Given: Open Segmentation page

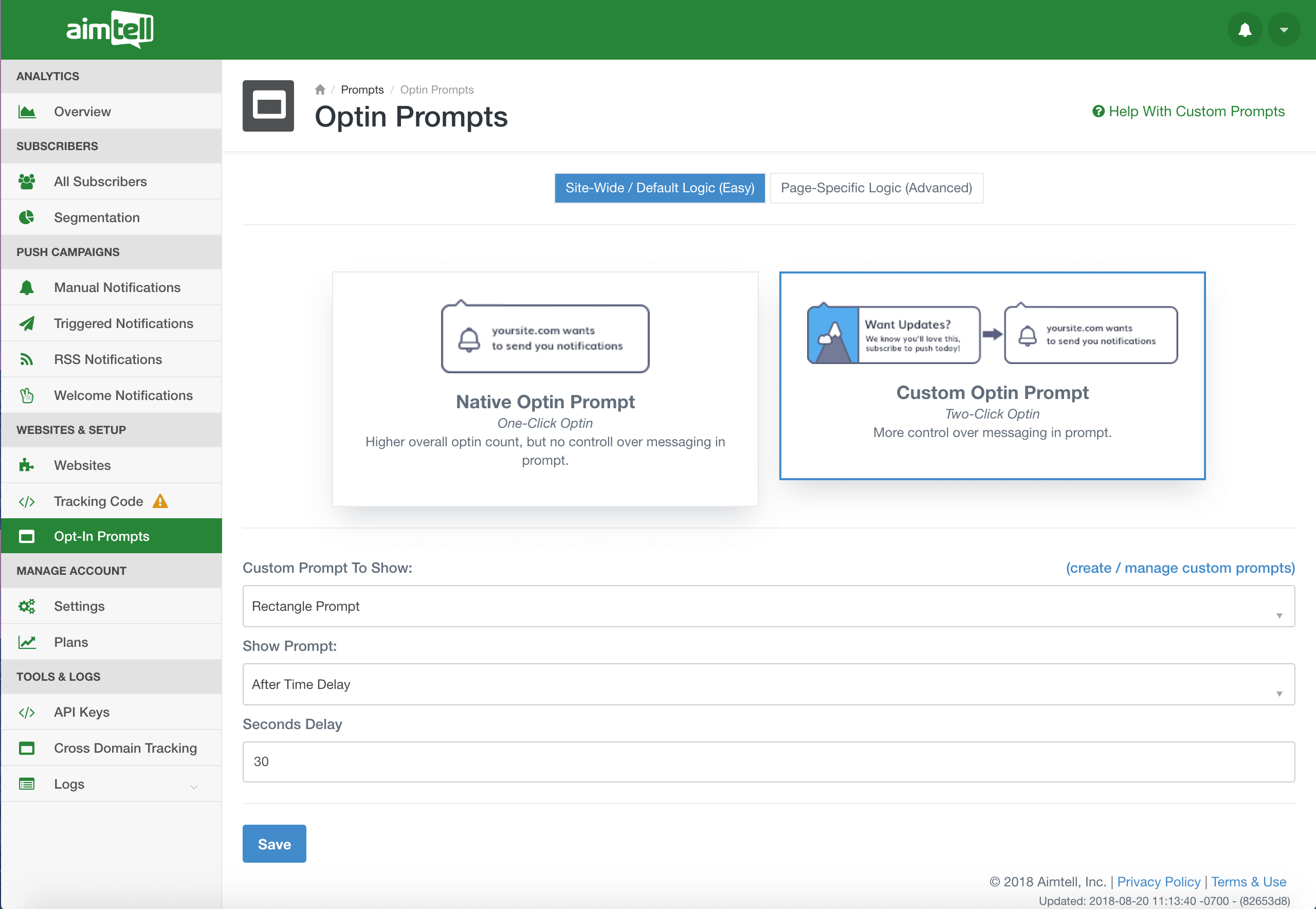Looking at the screenshot, I should click(111, 217).
